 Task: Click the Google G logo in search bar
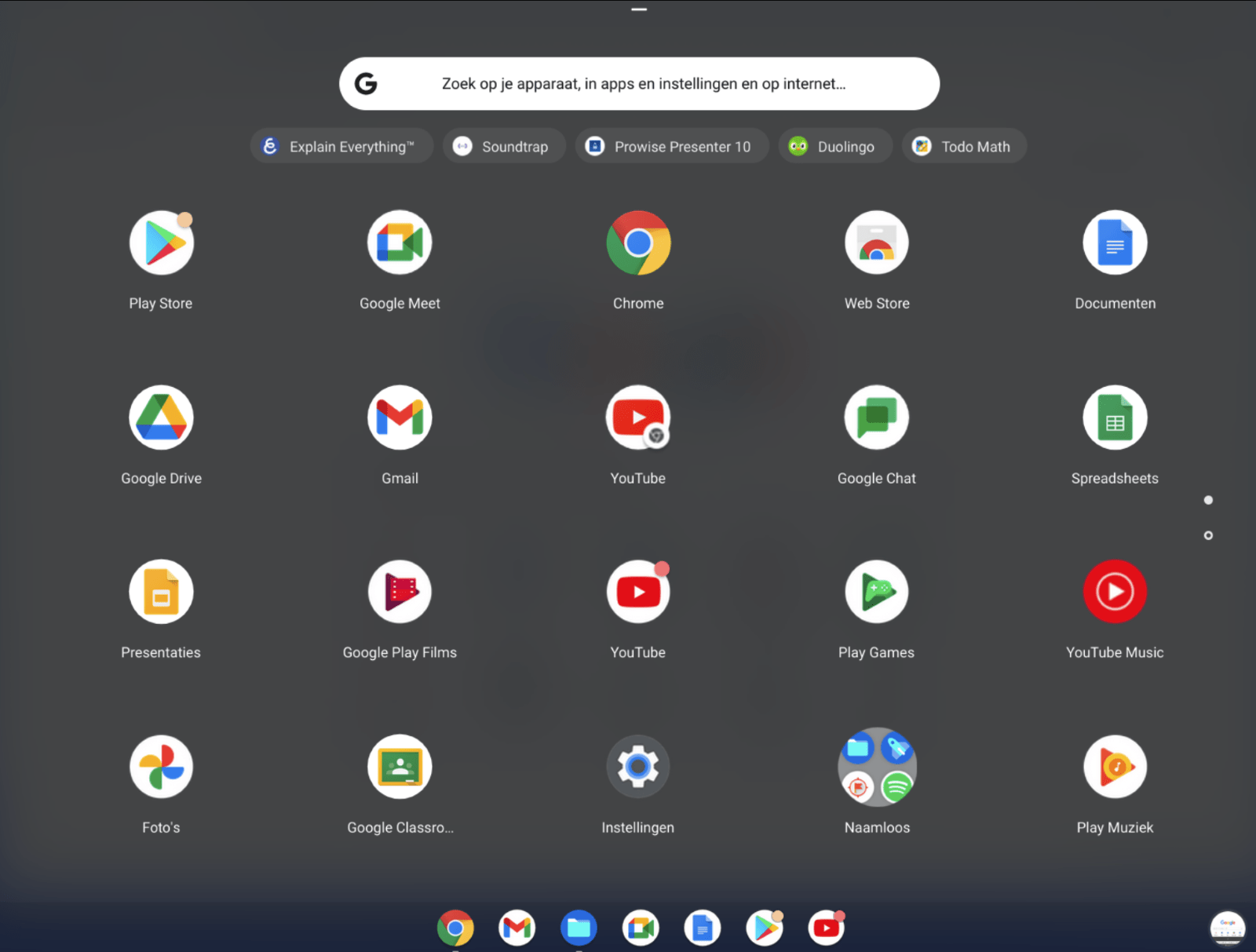pyautogui.click(x=366, y=84)
